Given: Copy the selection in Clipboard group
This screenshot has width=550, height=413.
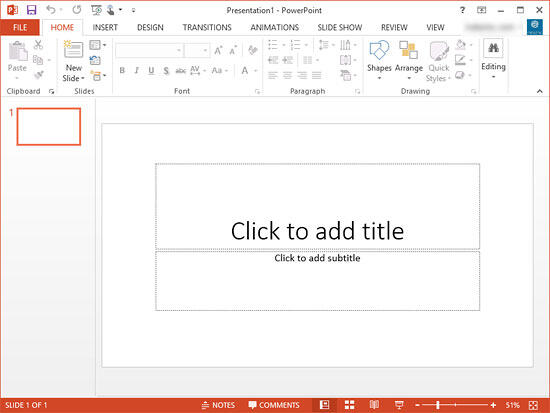Looking at the screenshot, I should point(38,60).
